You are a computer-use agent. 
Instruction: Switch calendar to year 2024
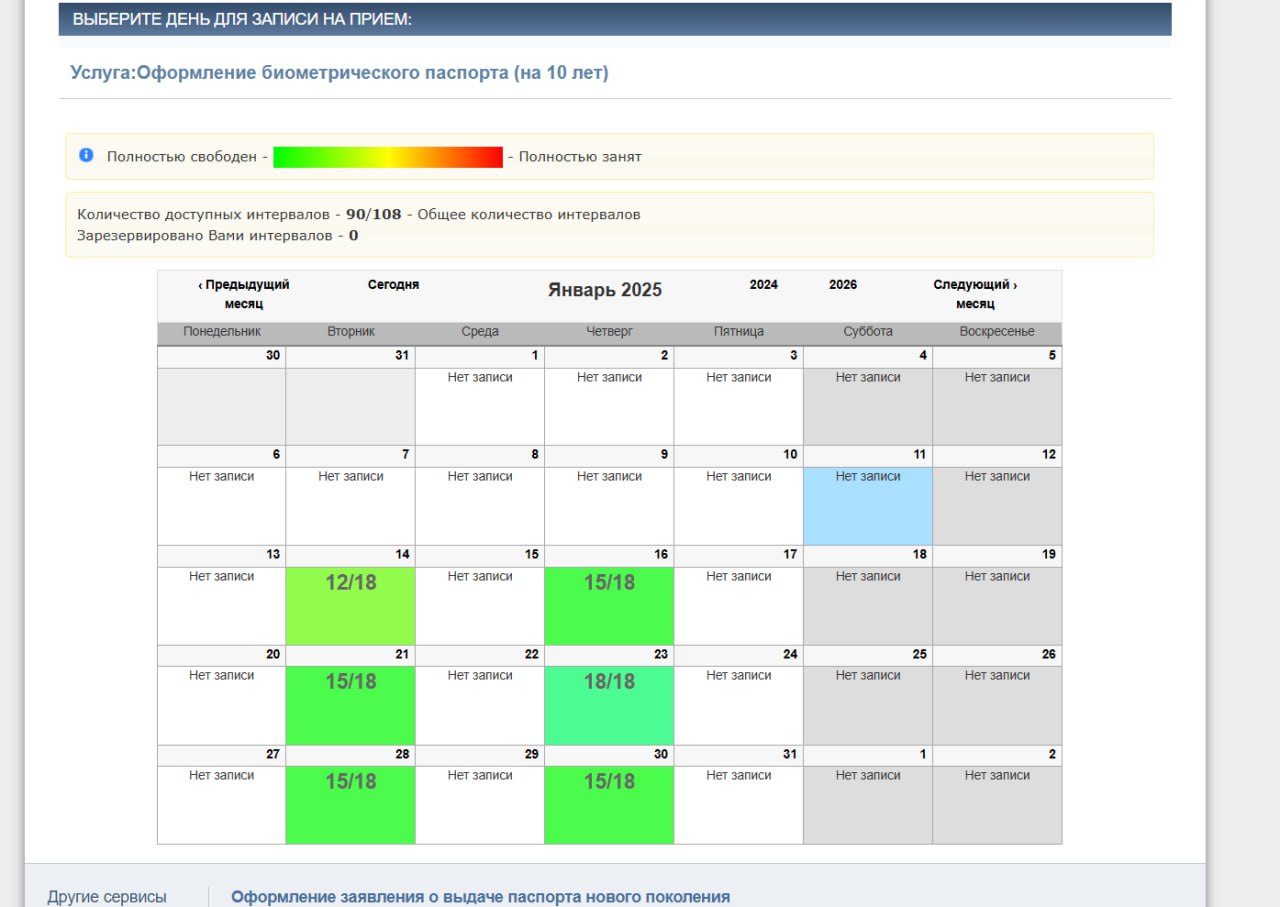pyautogui.click(x=763, y=285)
